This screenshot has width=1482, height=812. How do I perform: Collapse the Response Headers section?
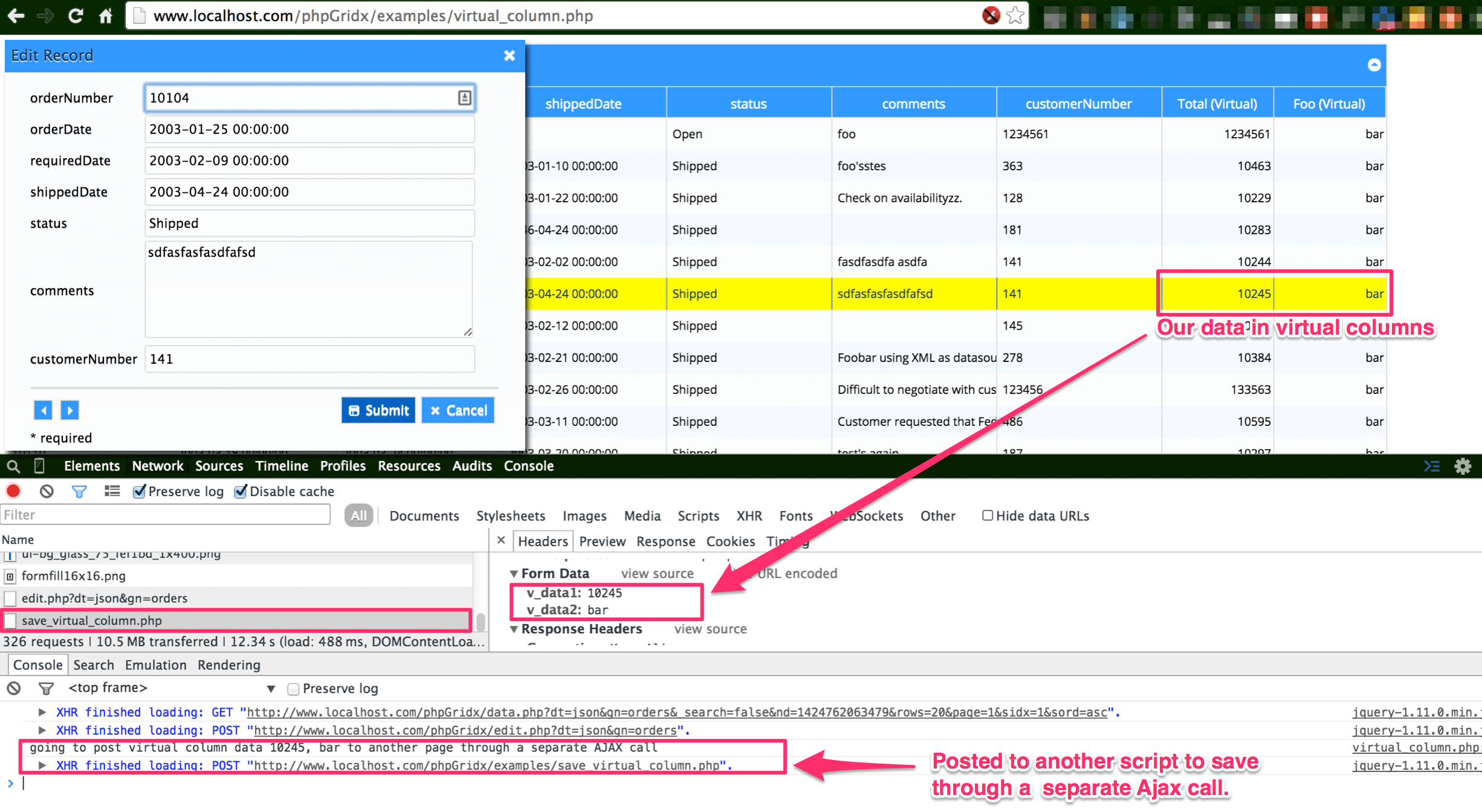point(514,630)
